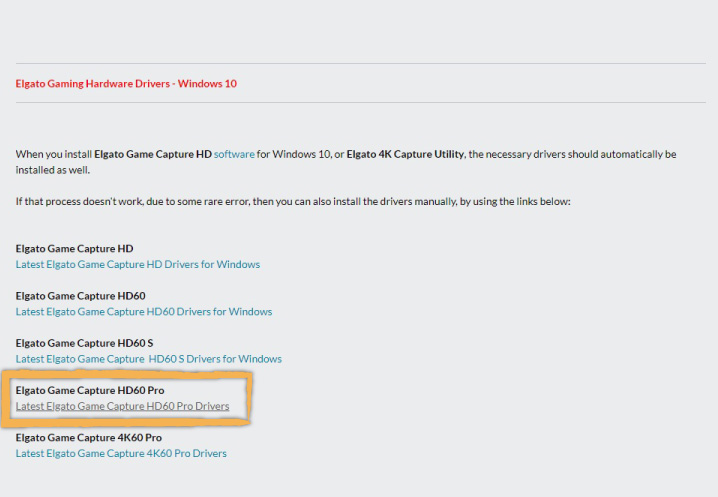Open Latest Elgato Game Capture 4K60 Pro Drivers link
This screenshot has width=718, height=497.
(x=121, y=453)
